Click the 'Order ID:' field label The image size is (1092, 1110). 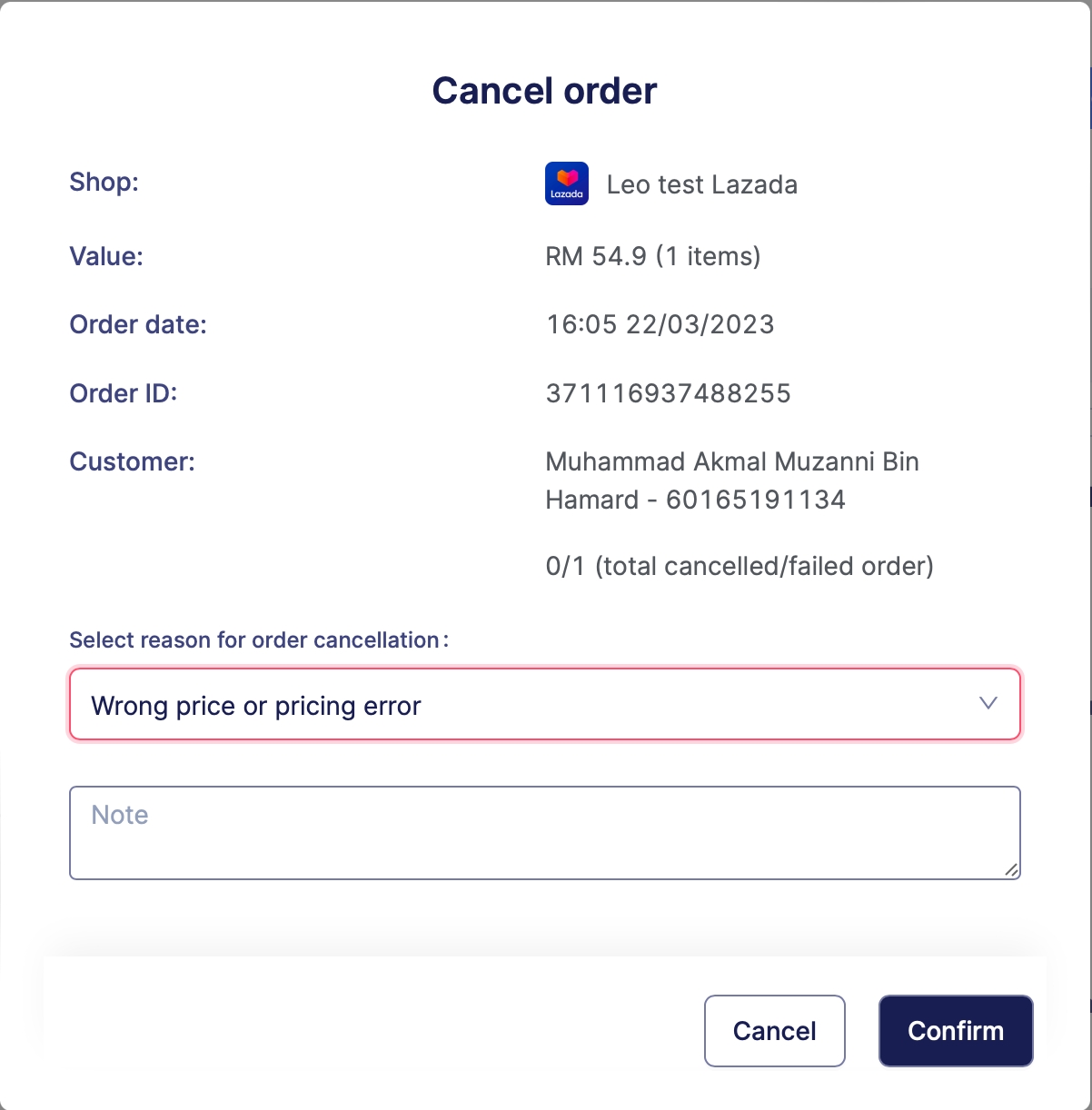pos(124,393)
